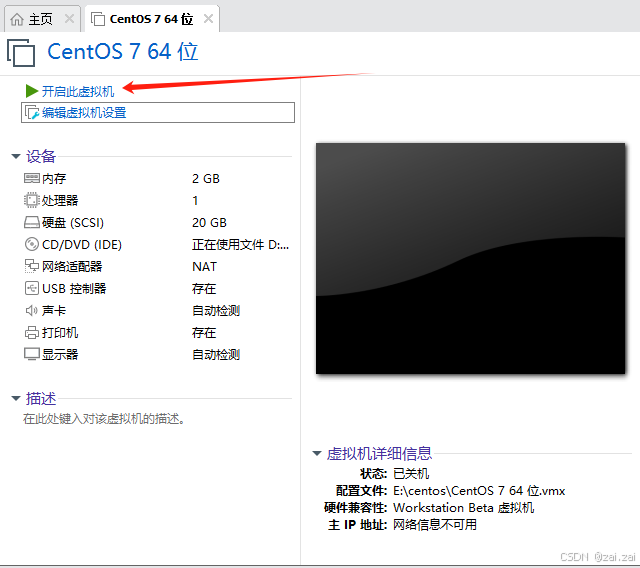
Task: Open the USB 控制器 device entry
Action: coord(74,288)
